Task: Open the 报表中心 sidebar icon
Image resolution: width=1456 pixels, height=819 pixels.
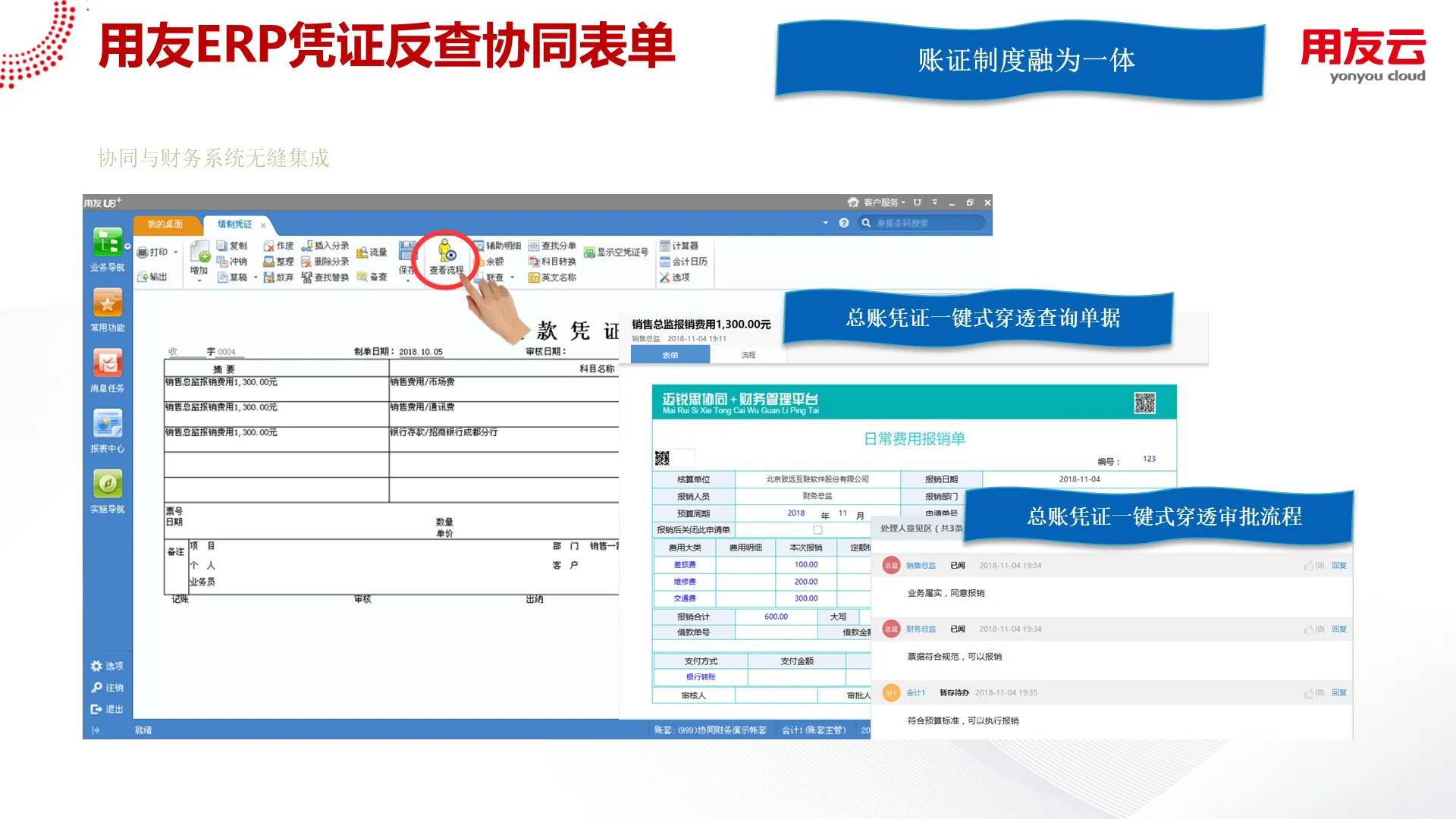Action: point(107,424)
